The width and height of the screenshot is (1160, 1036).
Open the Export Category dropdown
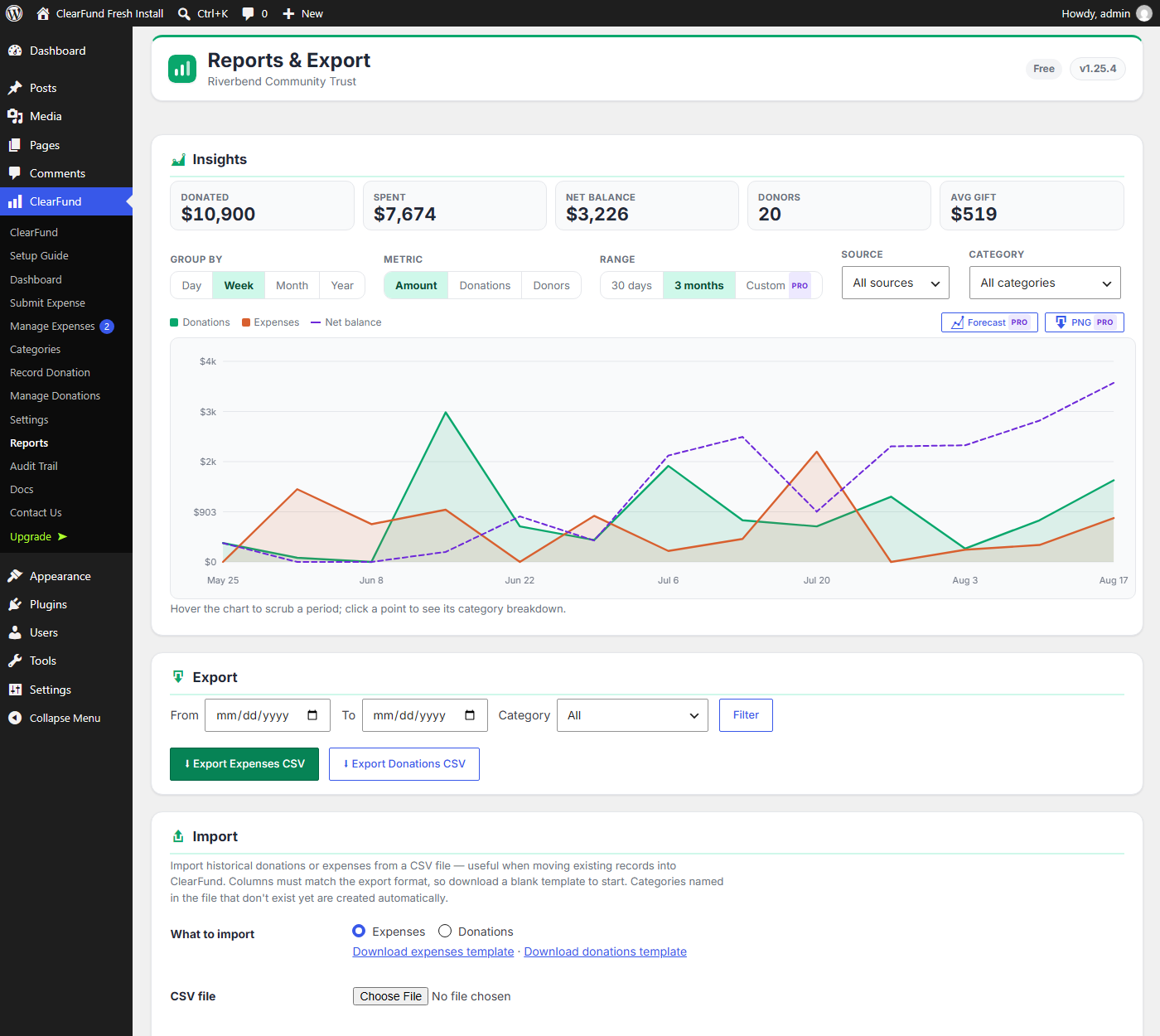click(632, 715)
